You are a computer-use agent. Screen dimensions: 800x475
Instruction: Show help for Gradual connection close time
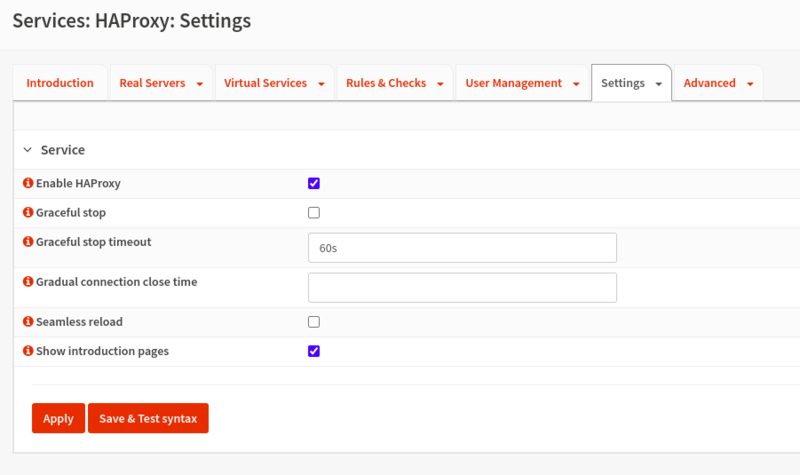[28, 282]
